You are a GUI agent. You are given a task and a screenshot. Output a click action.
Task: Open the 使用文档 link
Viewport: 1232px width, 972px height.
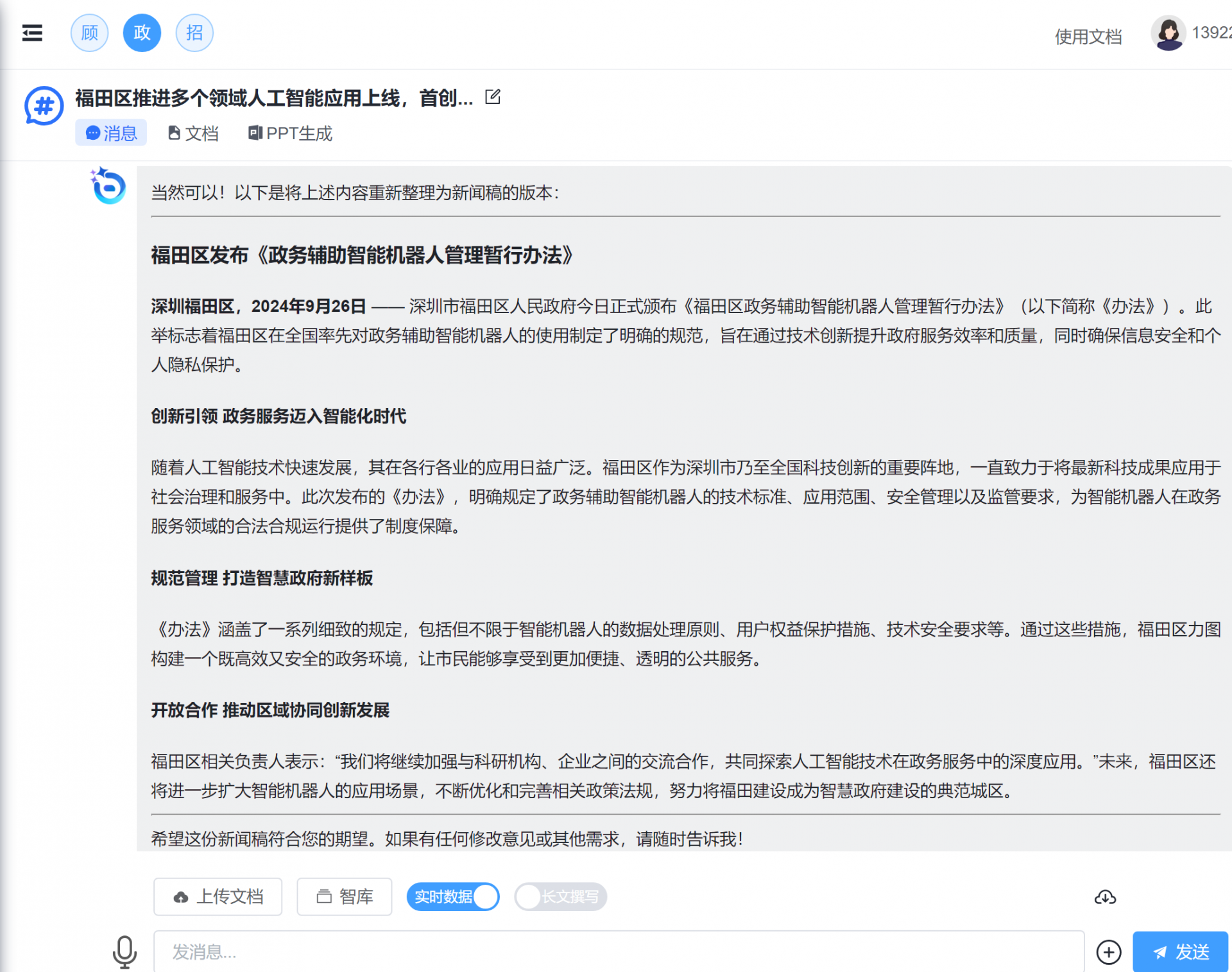[x=1088, y=37]
